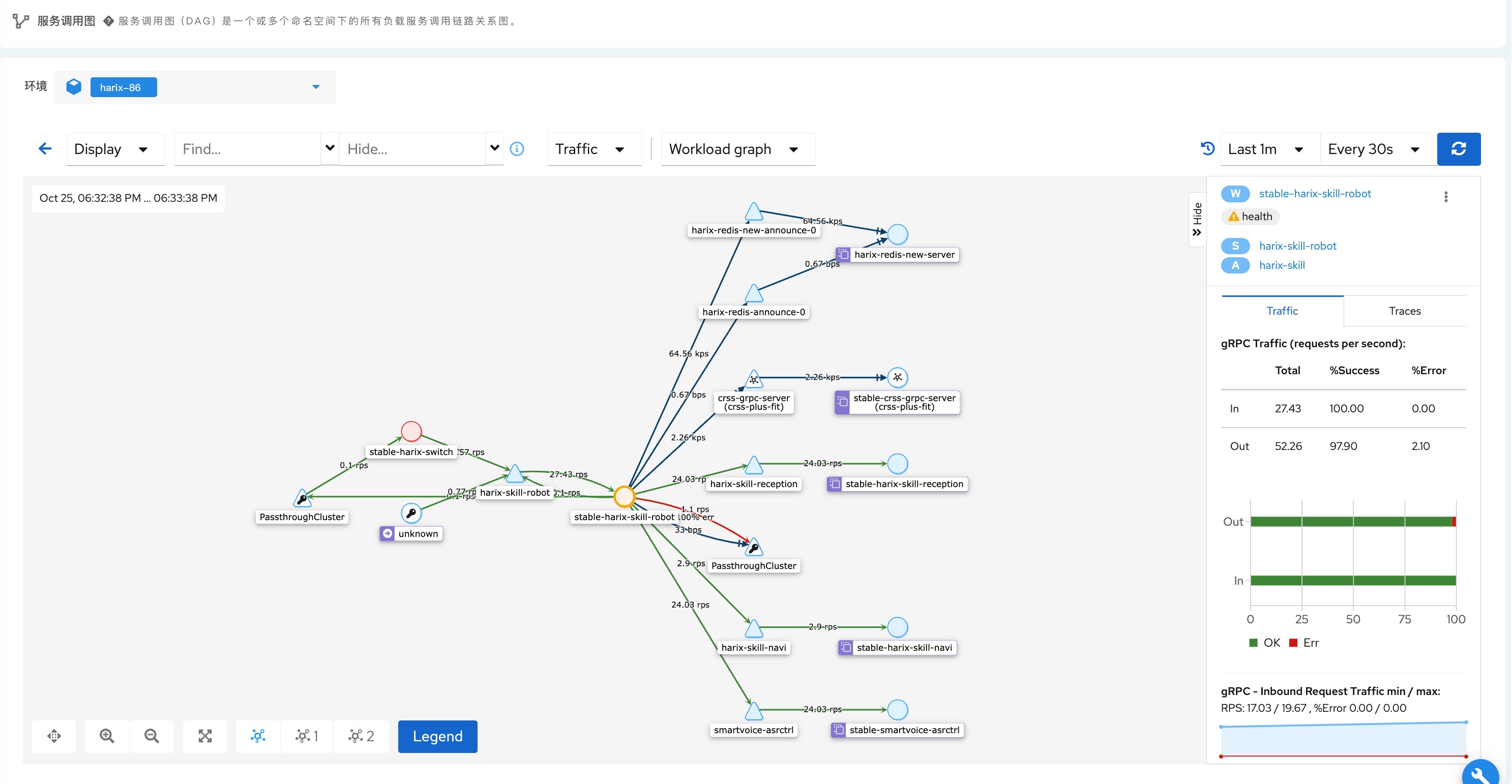Click the zoom in magnifier icon
The height and width of the screenshot is (784, 1512).
click(x=107, y=736)
